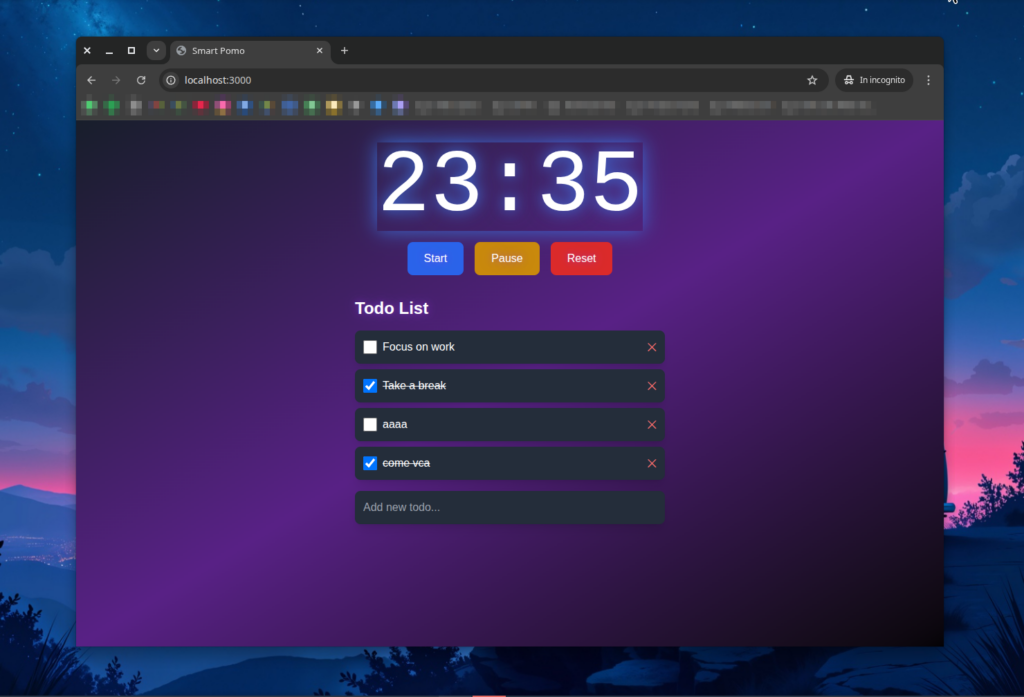The image size is (1024, 697).
Task: Mark "aaaa" todo as completed
Action: [370, 425]
